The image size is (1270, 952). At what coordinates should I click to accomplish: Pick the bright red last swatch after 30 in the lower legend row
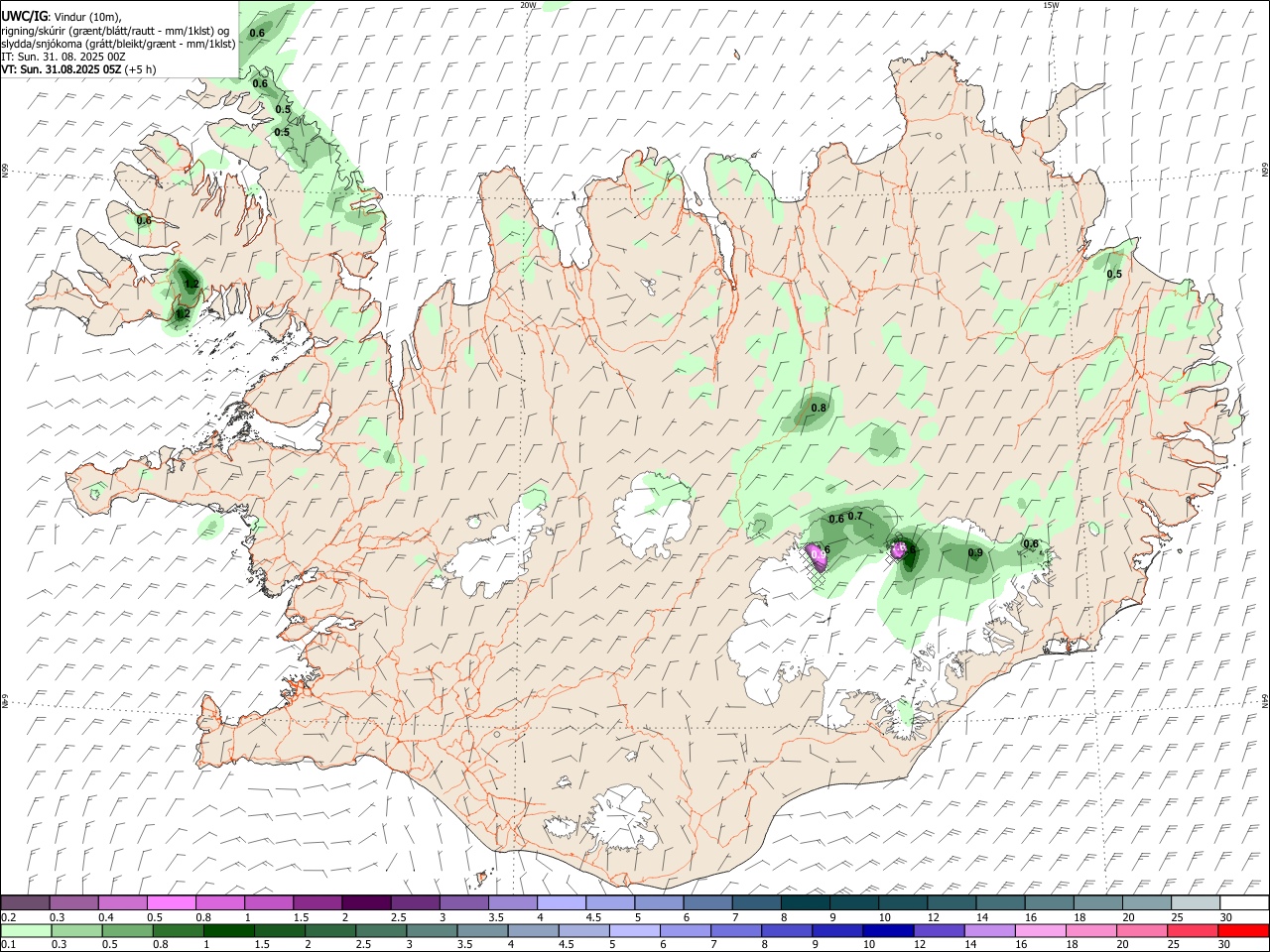[1242, 930]
